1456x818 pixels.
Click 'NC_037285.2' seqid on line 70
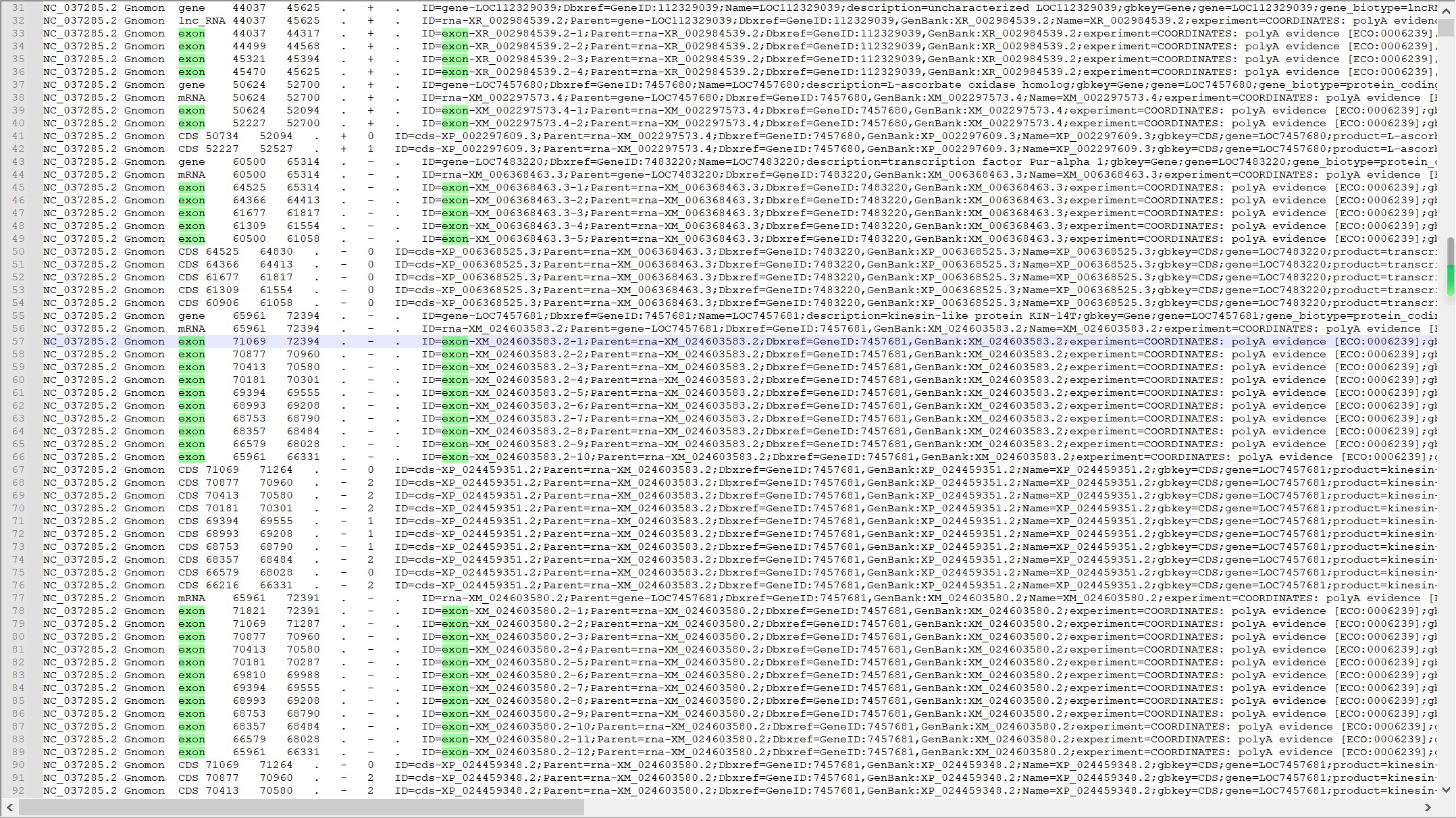point(80,508)
